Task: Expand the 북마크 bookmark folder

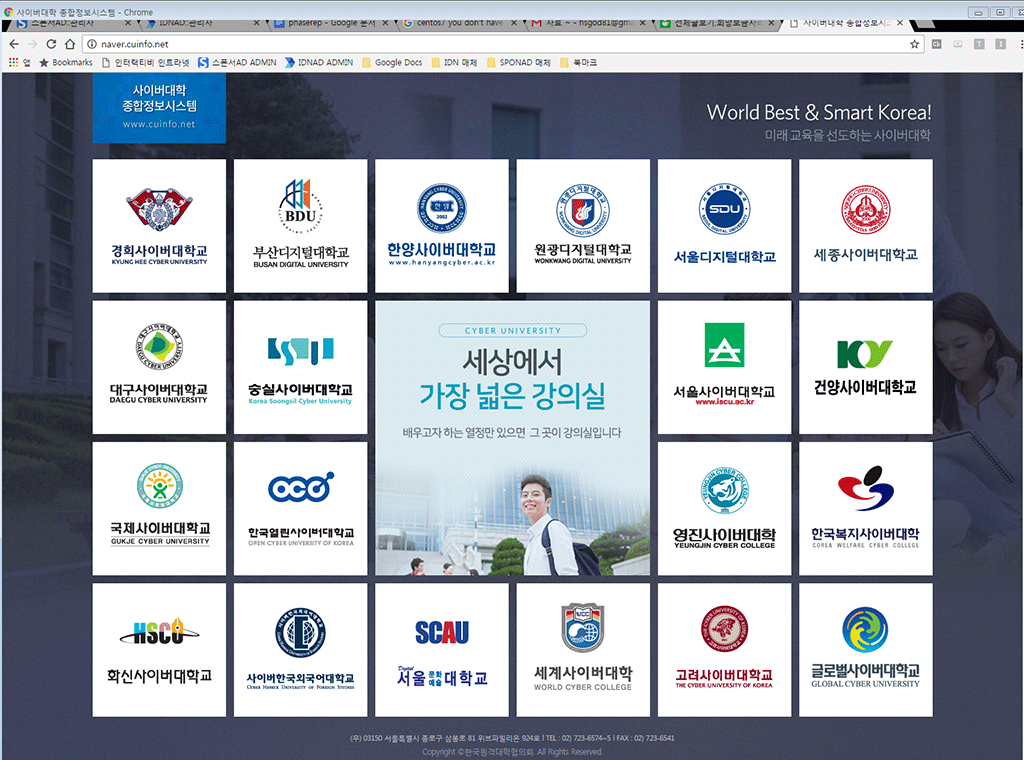Action: [x=579, y=63]
